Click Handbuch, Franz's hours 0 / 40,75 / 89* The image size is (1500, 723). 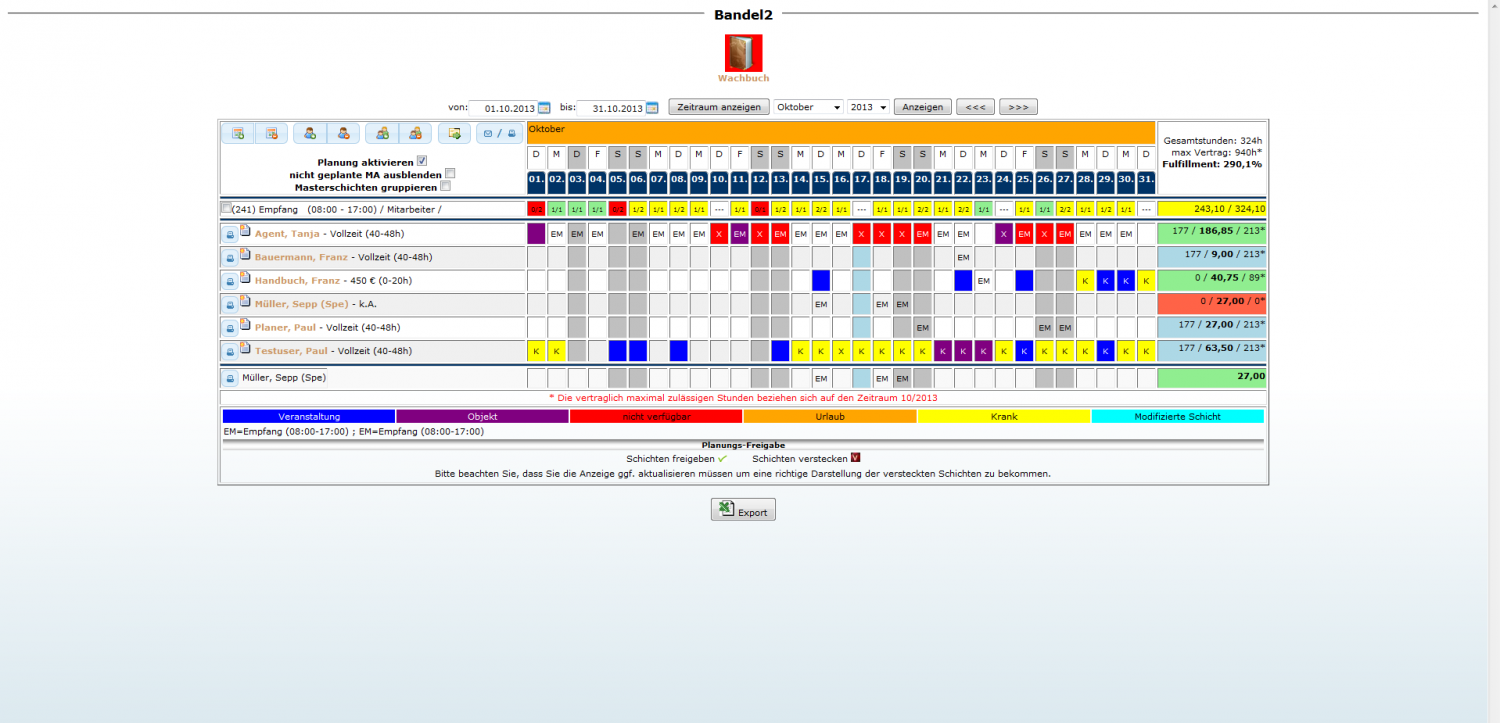[1212, 281]
